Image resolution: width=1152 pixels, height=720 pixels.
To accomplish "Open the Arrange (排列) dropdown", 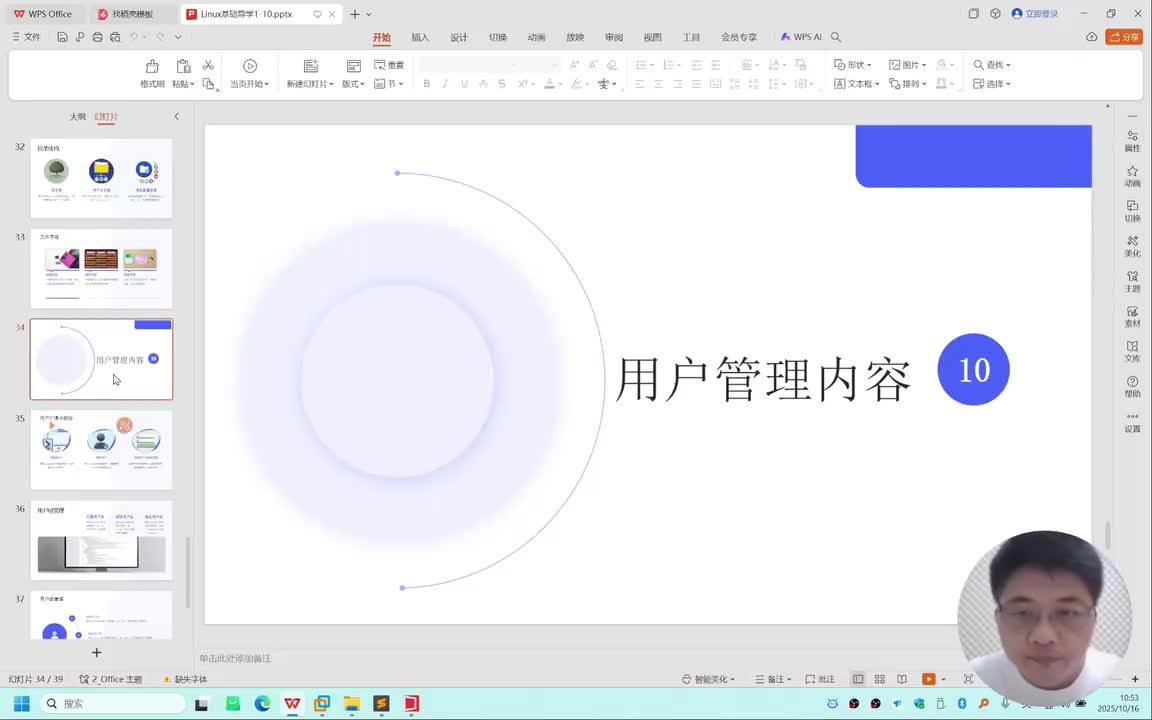I will tap(907, 84).
